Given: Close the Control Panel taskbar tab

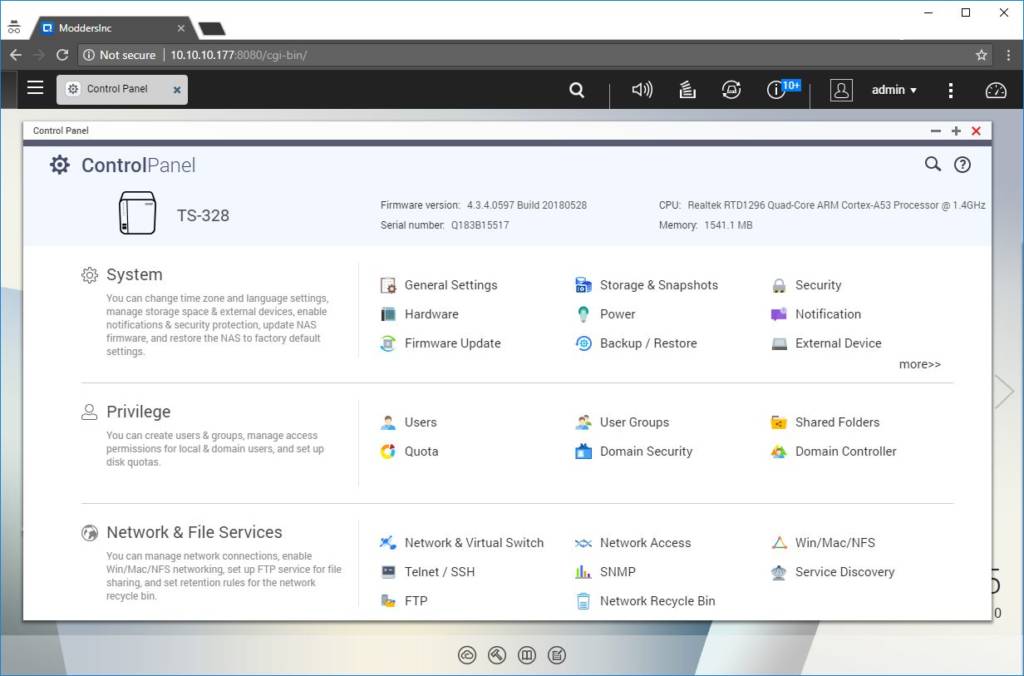Looking at the screenshot, I should pyautogui.click(x=177, y=90).
